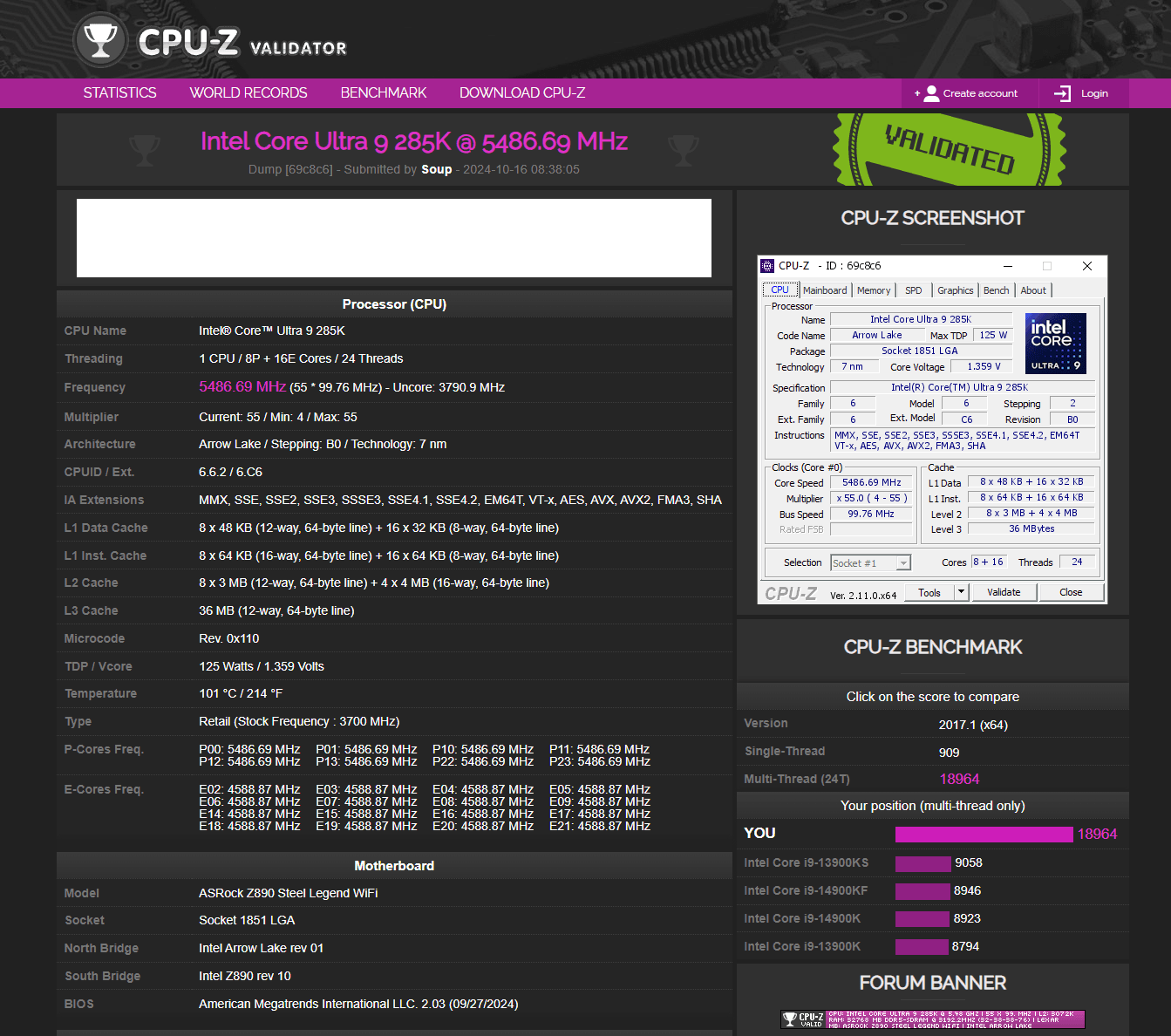1171x1036 pixels.
Task: Click the Max TDP field 125 W
Action: point(993,335)
